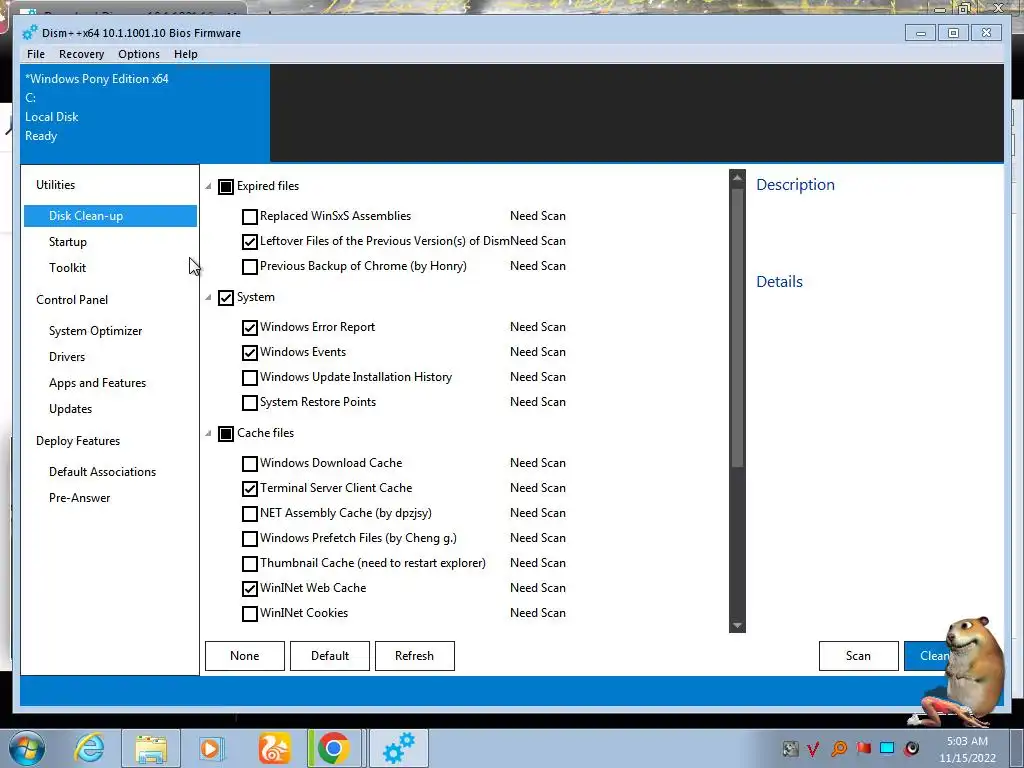1024x768 pixels.
Task: Switch to the Drivers section
Action: tap(67, 357)
